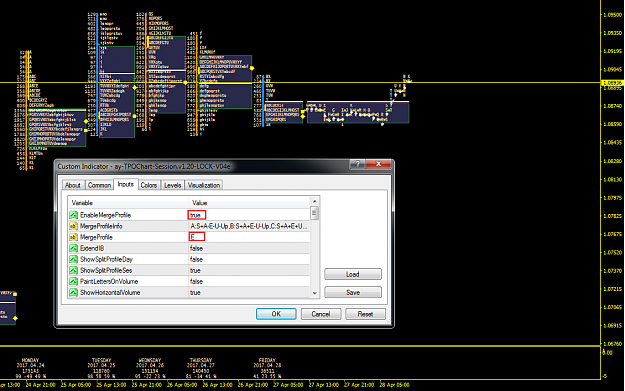Select the ShowSplitProfileDay variable name
The width and height of the screenshot is (625, 391).
106,259
